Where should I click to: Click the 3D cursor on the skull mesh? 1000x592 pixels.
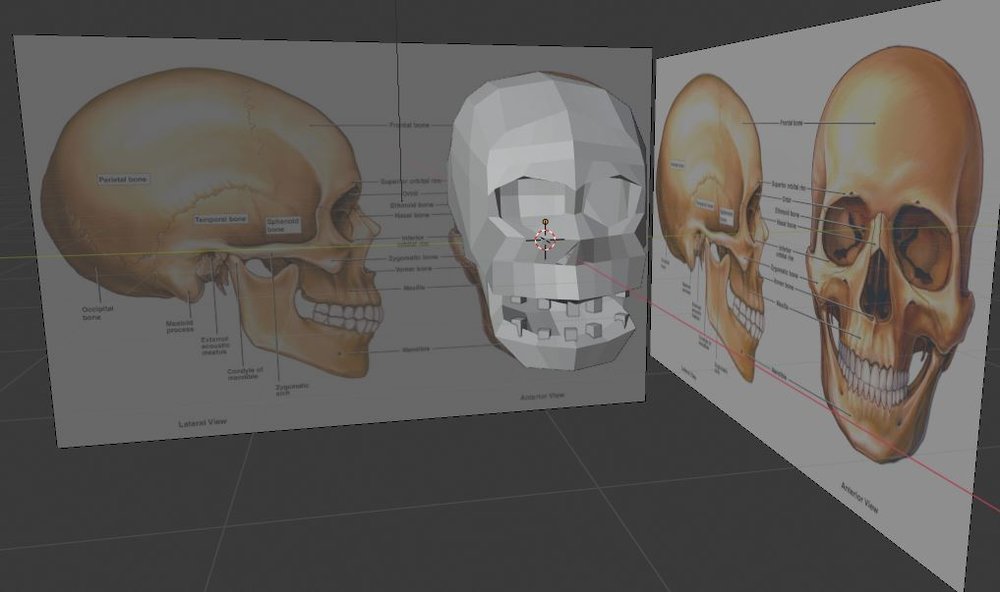tap(545, 240)
